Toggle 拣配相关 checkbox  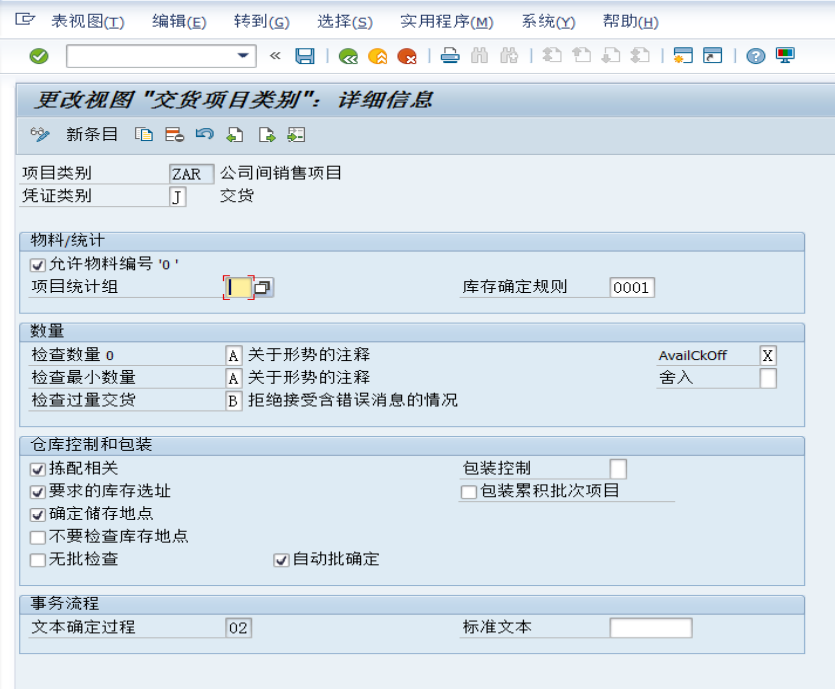pos(38,469)
